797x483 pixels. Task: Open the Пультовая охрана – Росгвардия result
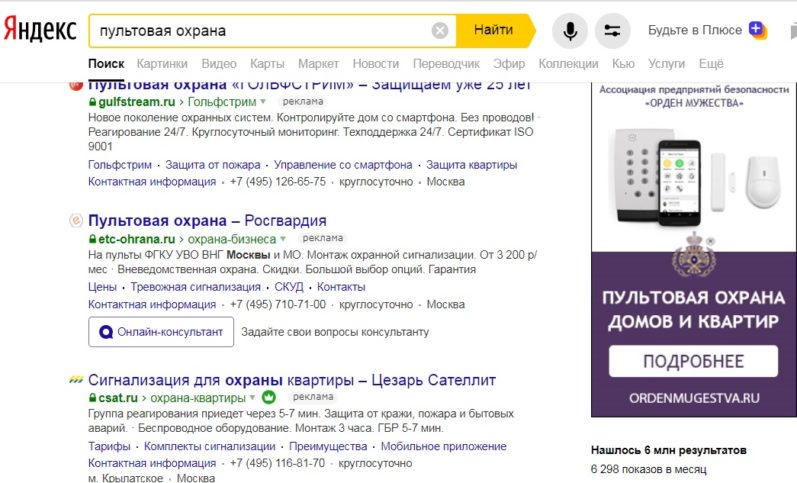(207, 221)
